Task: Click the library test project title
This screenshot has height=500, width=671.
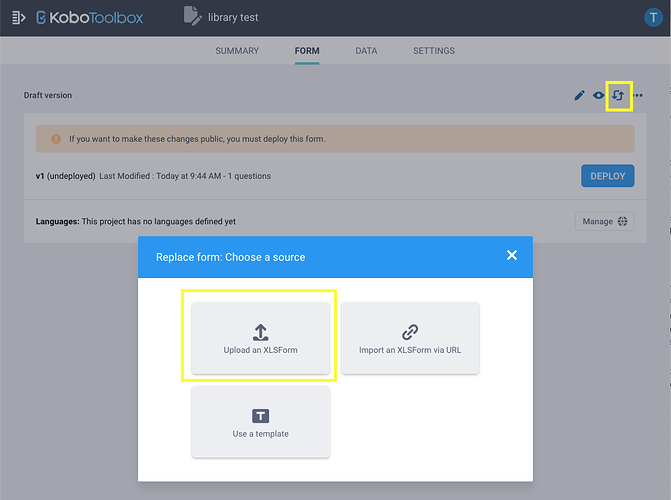Action: 233,18
